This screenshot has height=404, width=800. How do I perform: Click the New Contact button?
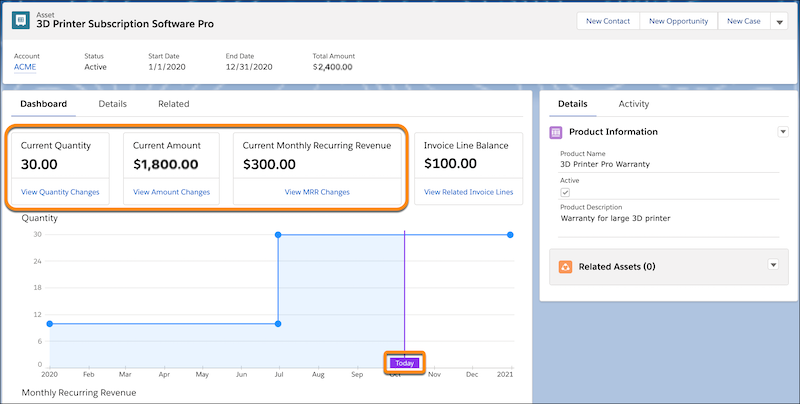(608, 21)
